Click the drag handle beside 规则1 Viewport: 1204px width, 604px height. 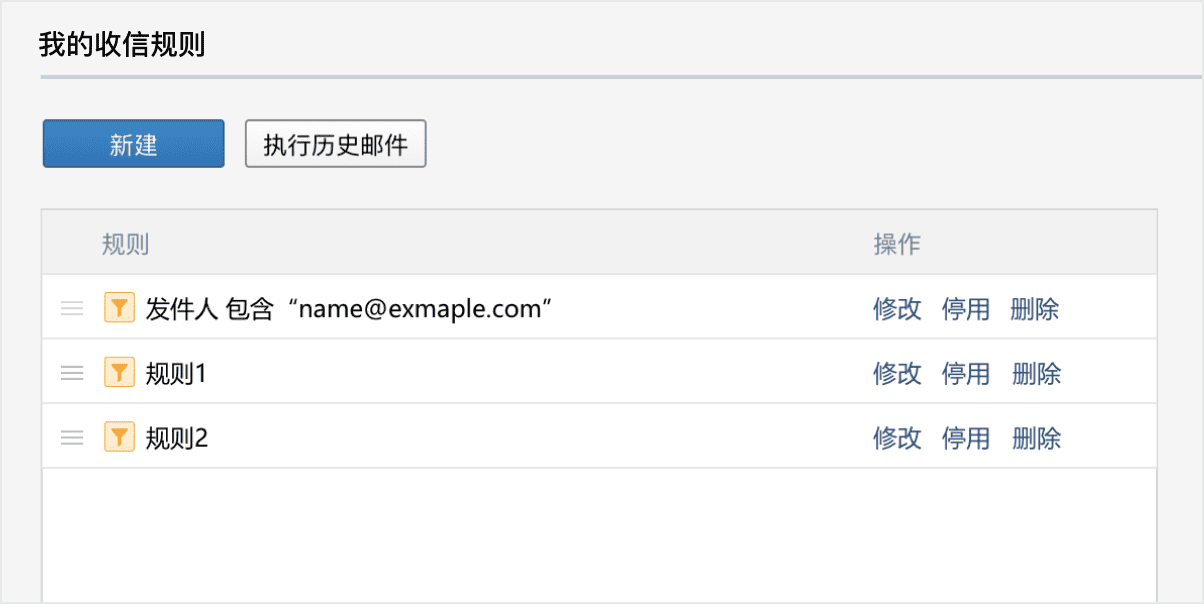point(71,372)
